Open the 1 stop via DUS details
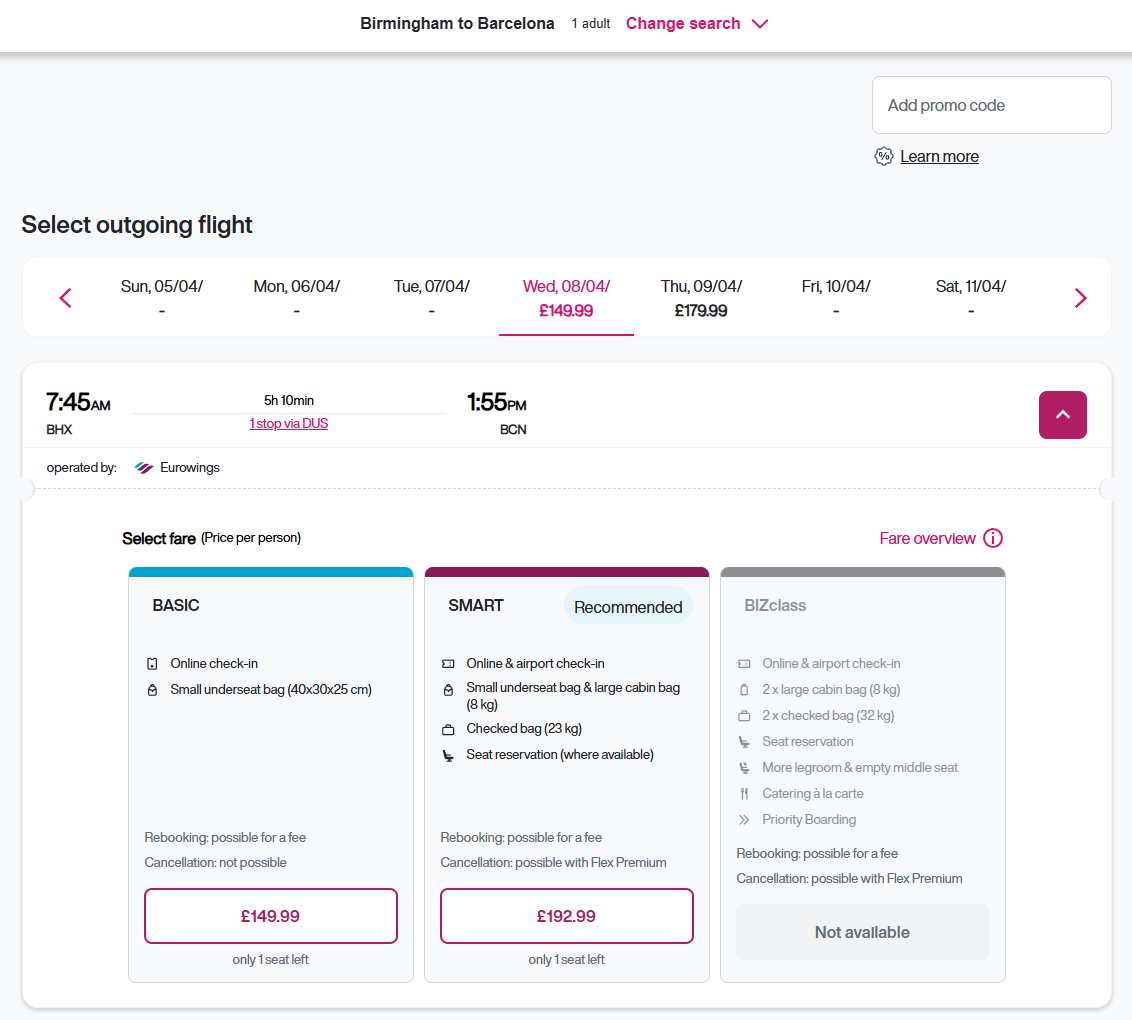Viewport: 1132px width, 1020px height. pos(288,423)
